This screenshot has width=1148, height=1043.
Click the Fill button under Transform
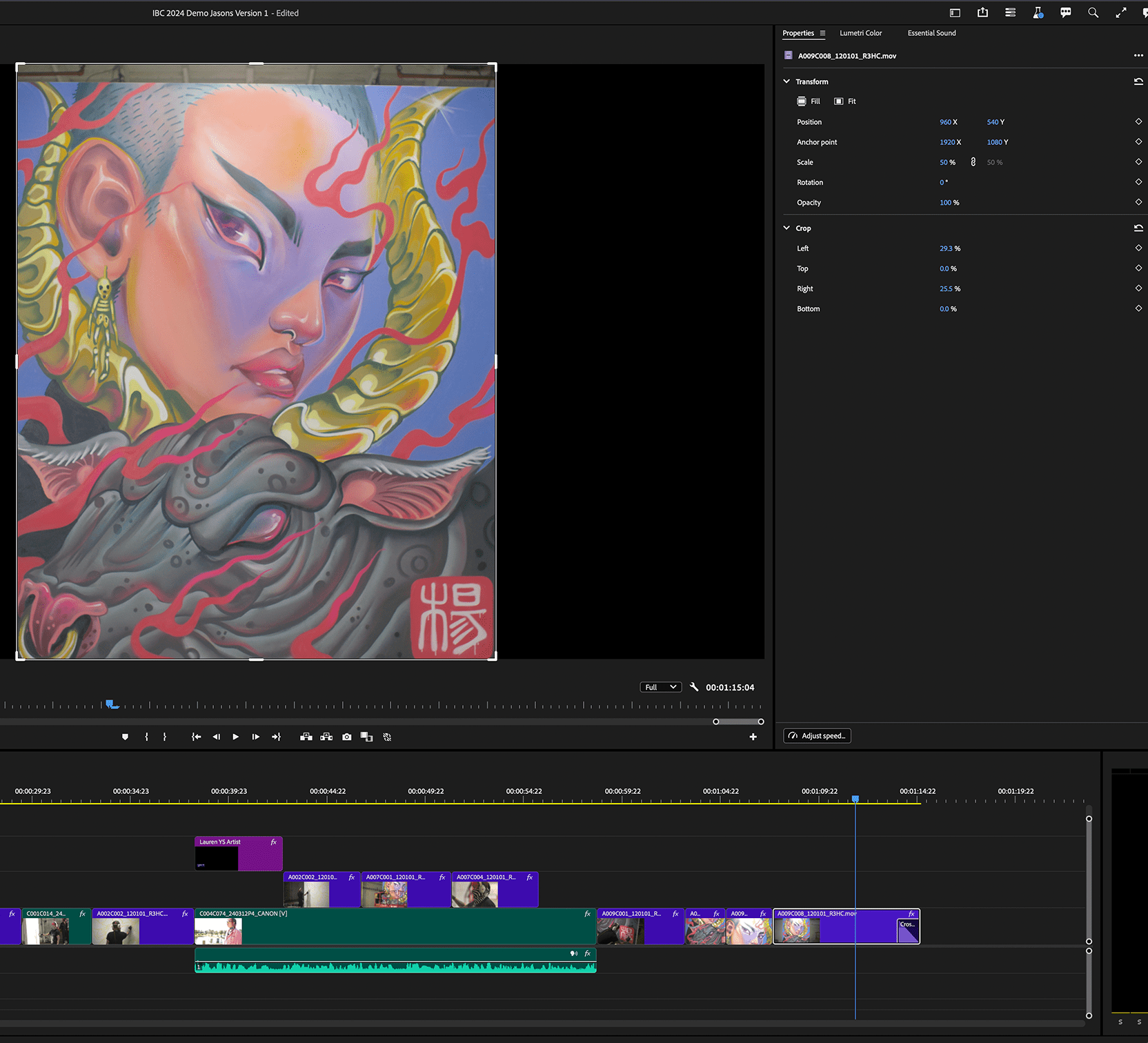click(x=809, y=101)
